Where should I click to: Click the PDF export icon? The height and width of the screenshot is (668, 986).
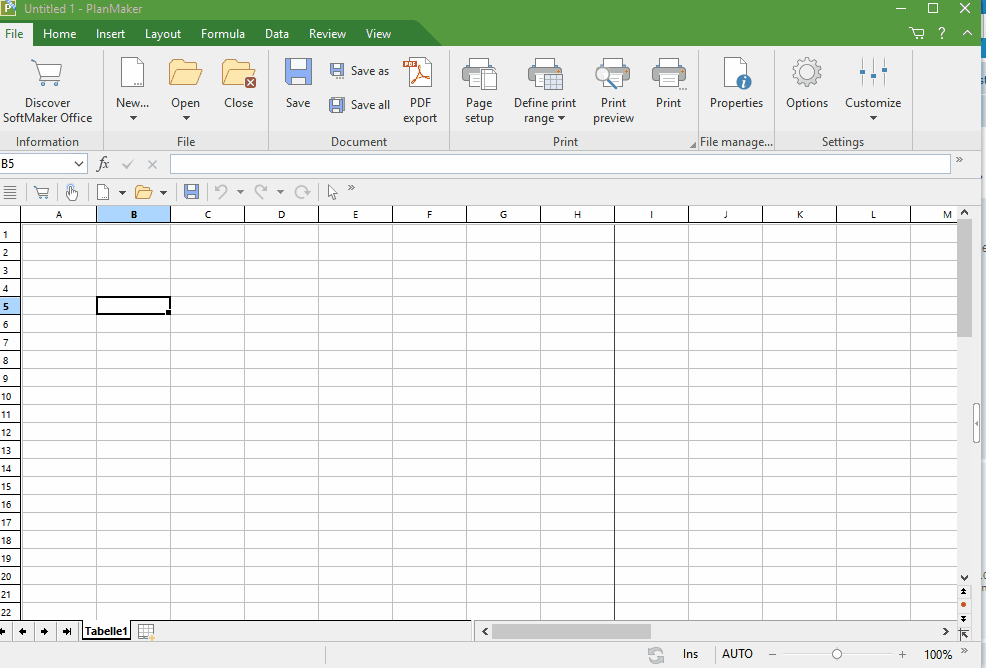pyautogui.click(x=419, y=75)
